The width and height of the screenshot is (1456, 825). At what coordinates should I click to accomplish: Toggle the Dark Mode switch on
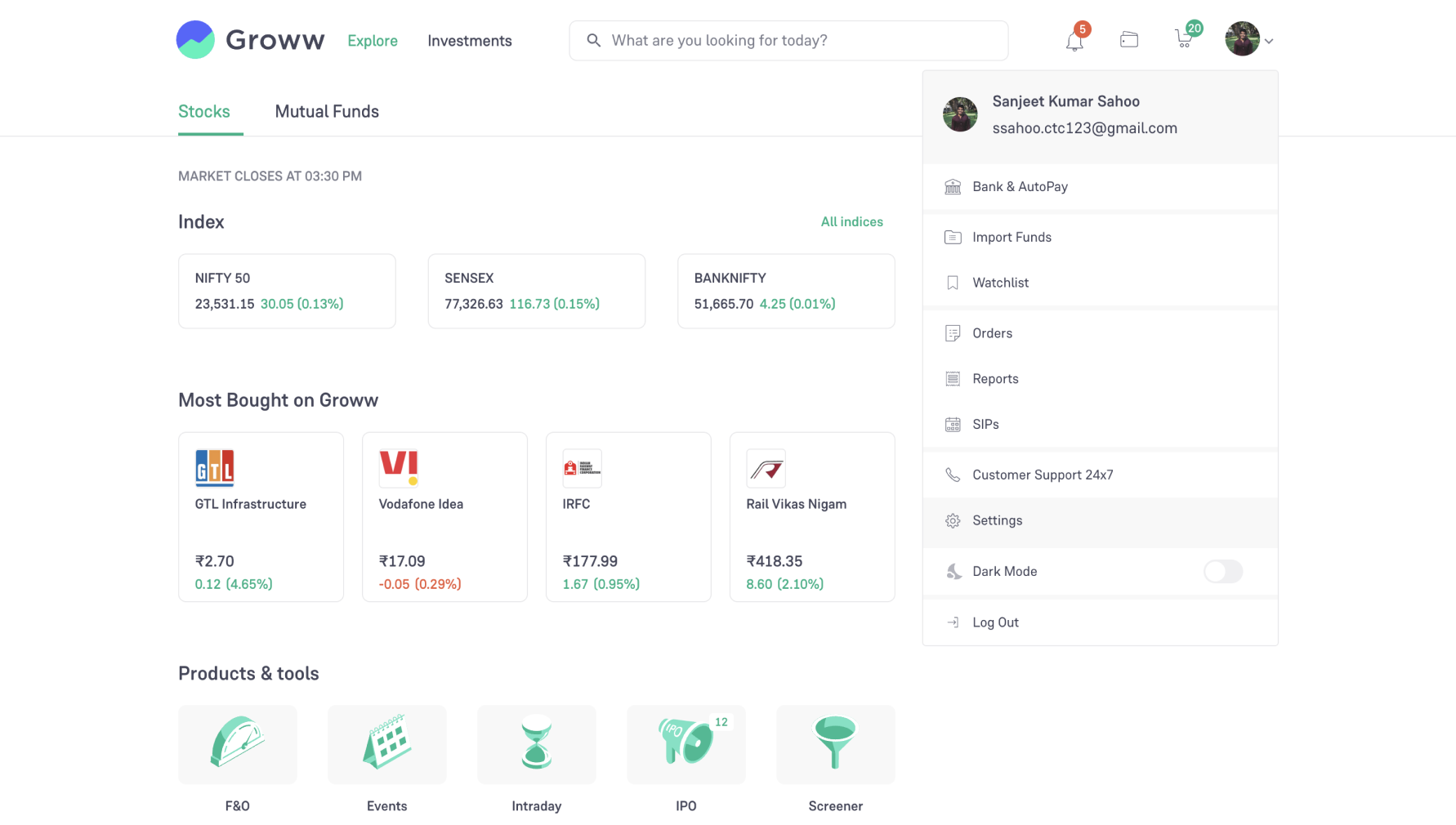pyautogui.click(x=1223, y=571)
